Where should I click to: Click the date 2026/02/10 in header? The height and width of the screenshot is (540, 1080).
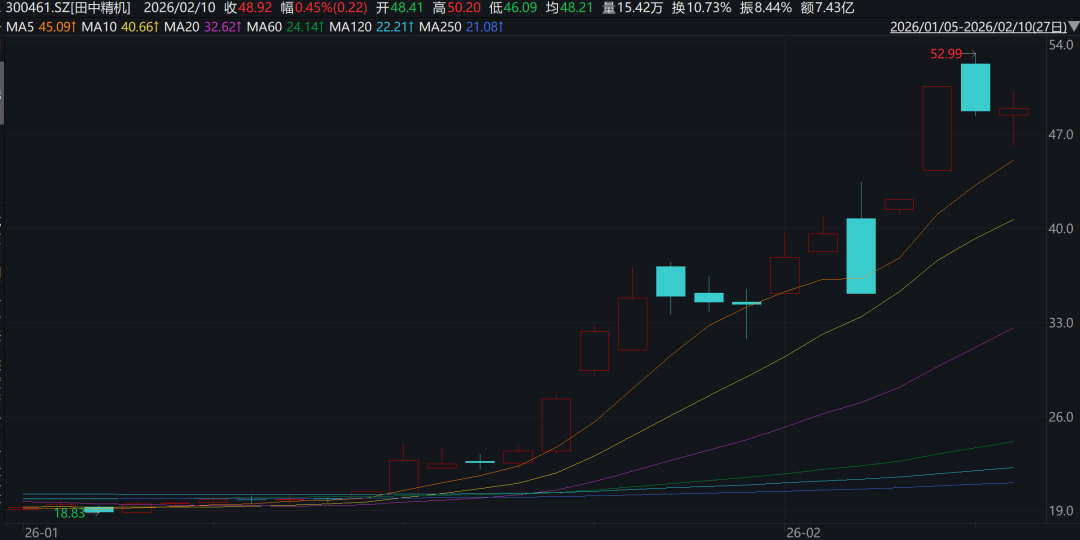click(x=179, y=8)
